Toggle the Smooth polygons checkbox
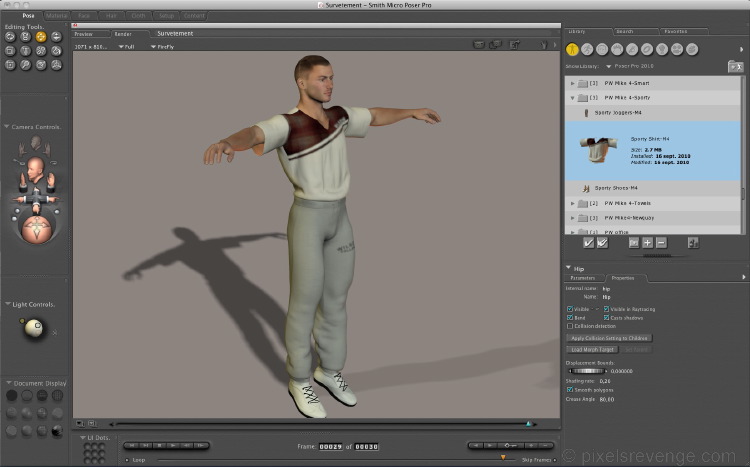 click(570, 390)
